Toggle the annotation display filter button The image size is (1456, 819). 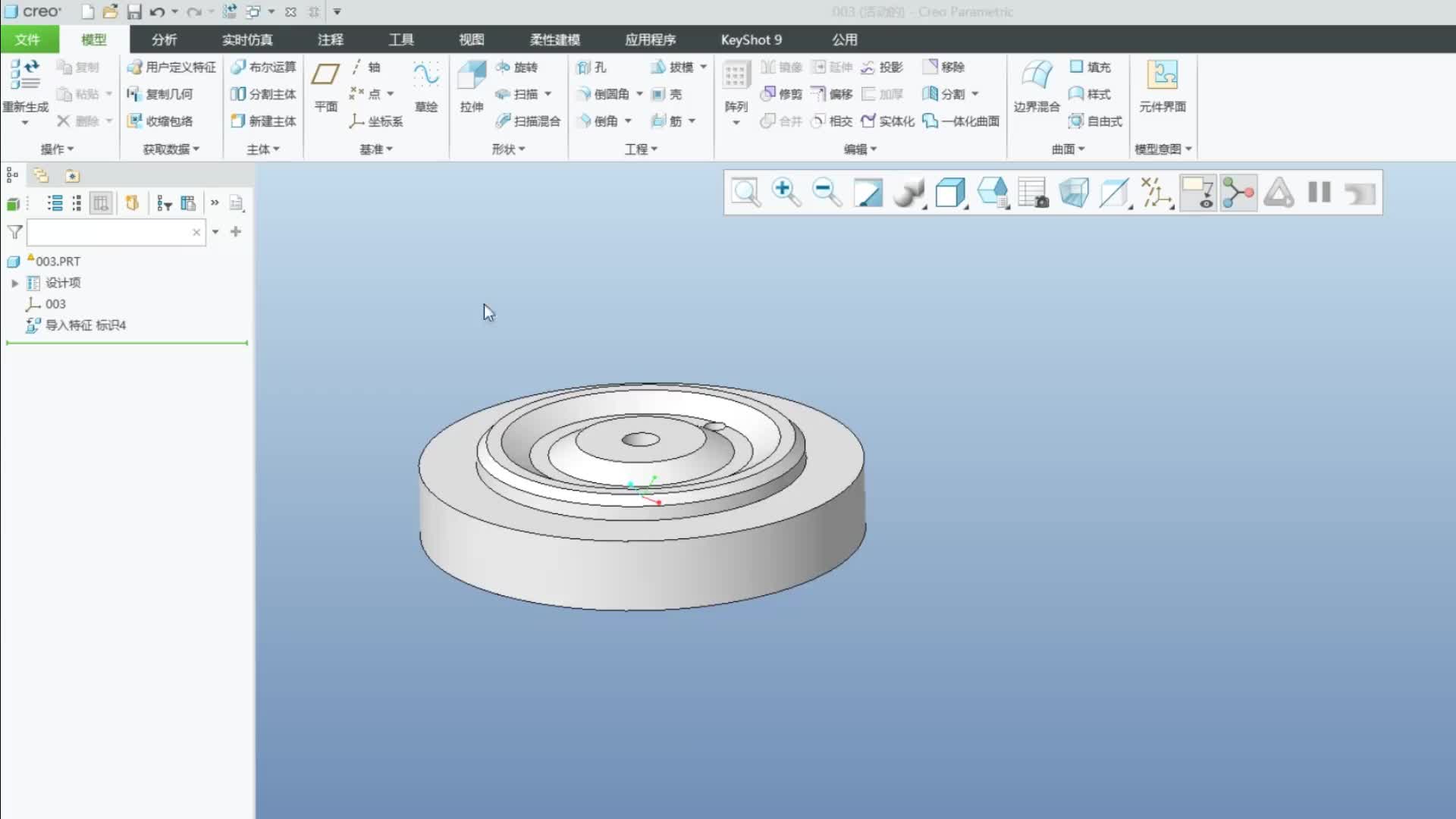[x=1197, y=193]
